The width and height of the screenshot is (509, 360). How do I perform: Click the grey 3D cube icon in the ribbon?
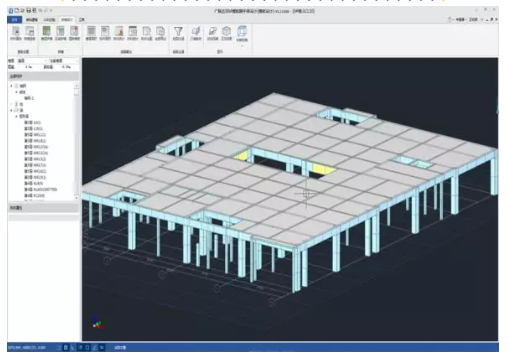coord(227,31)
